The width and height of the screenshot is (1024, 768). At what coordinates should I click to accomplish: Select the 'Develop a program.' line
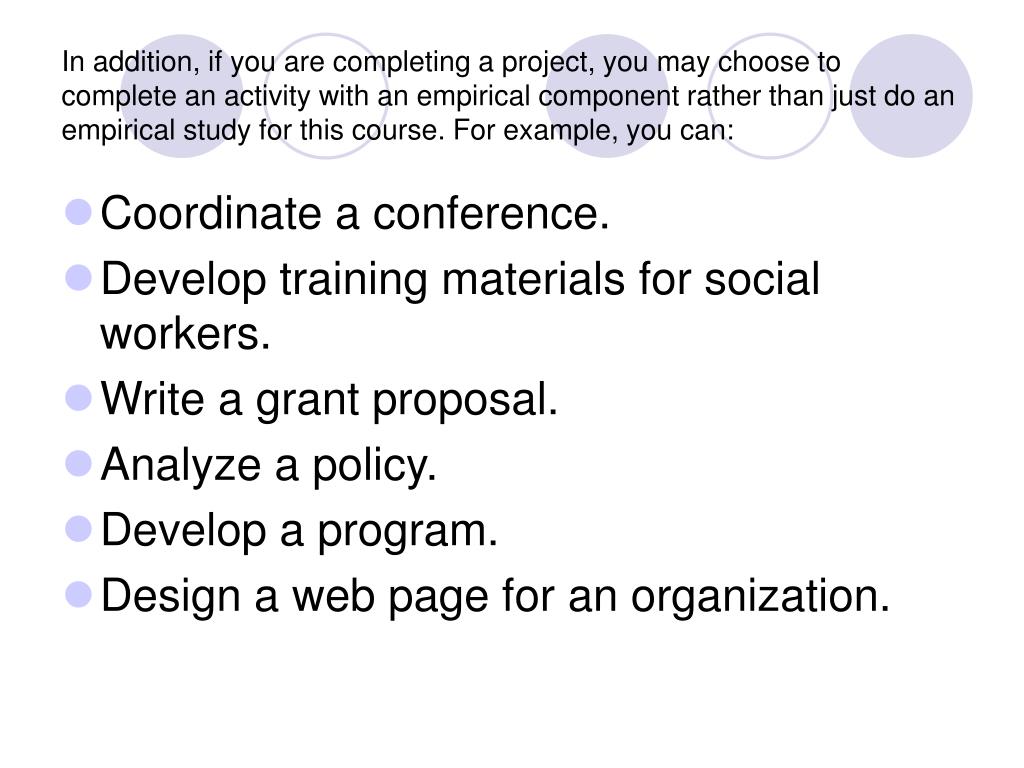(299, 532)
